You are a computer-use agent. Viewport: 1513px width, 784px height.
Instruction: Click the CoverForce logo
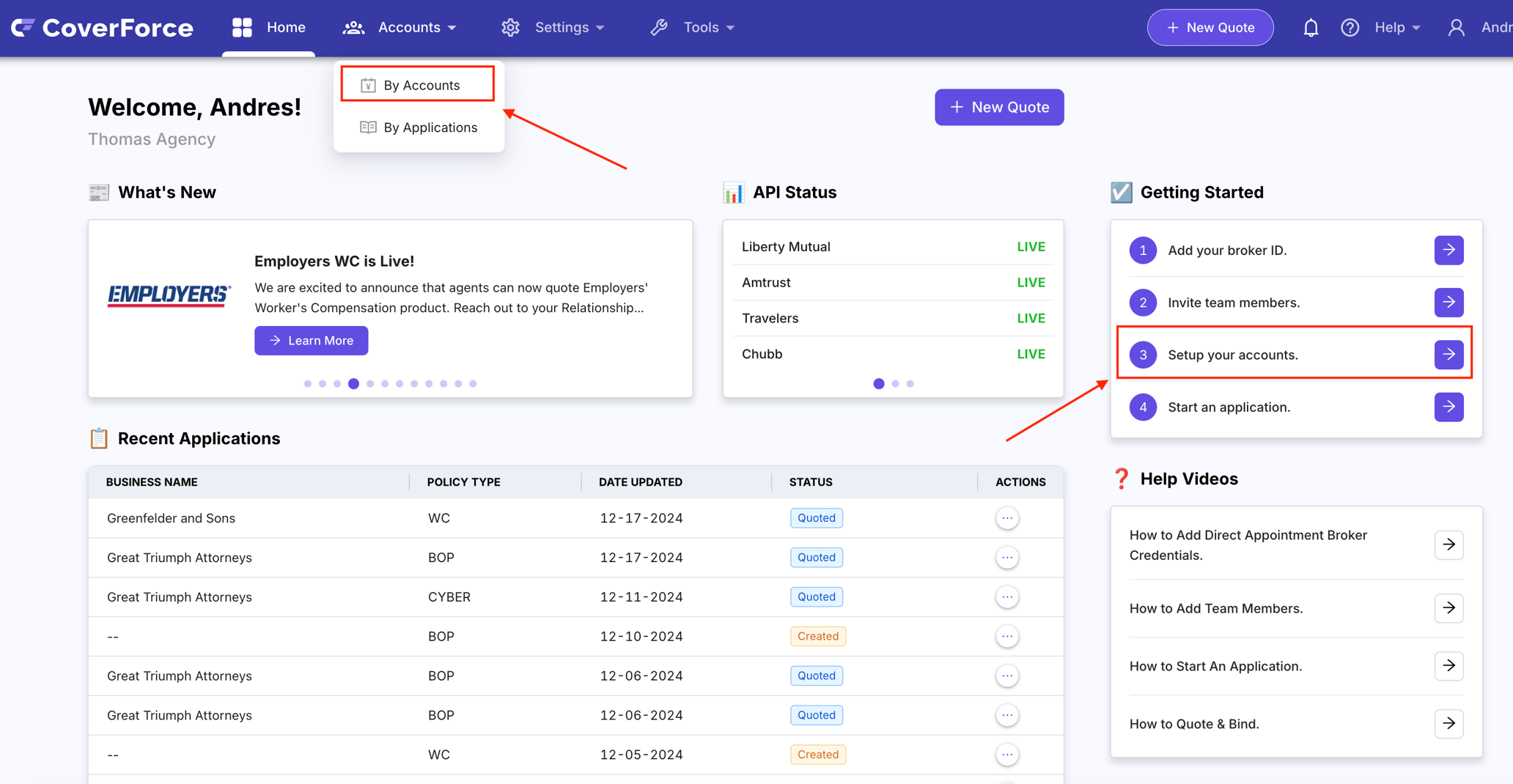(102, 28)
